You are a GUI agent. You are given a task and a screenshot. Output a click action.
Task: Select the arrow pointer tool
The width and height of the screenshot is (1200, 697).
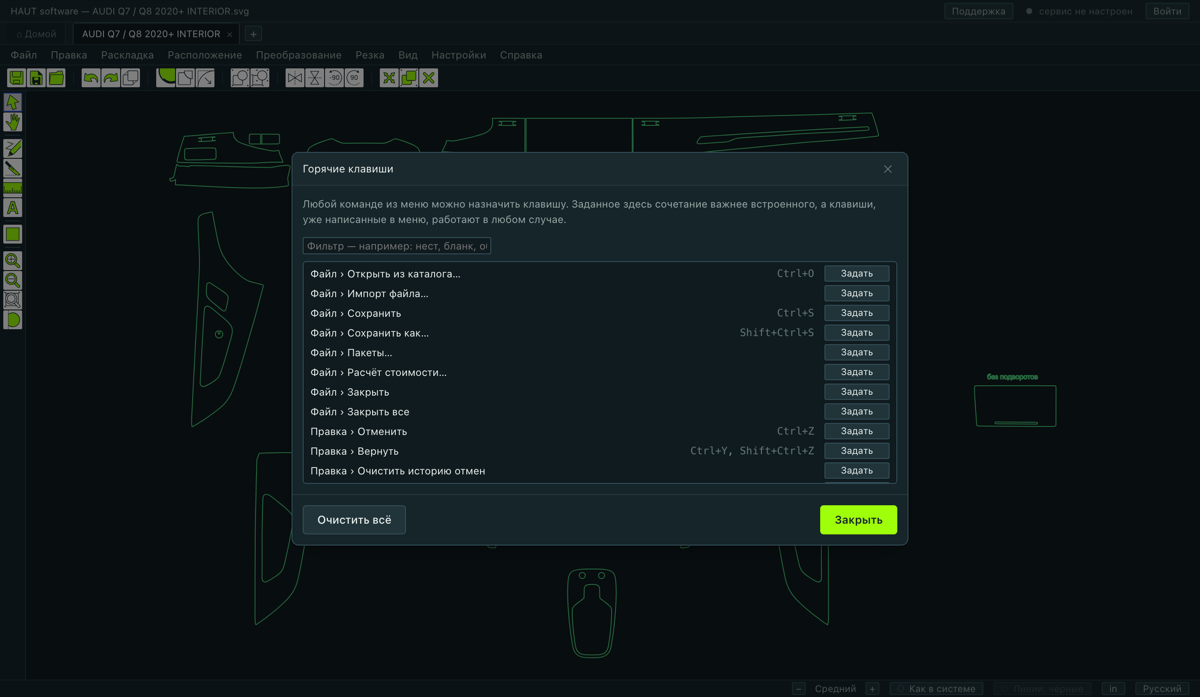(13, 102)
